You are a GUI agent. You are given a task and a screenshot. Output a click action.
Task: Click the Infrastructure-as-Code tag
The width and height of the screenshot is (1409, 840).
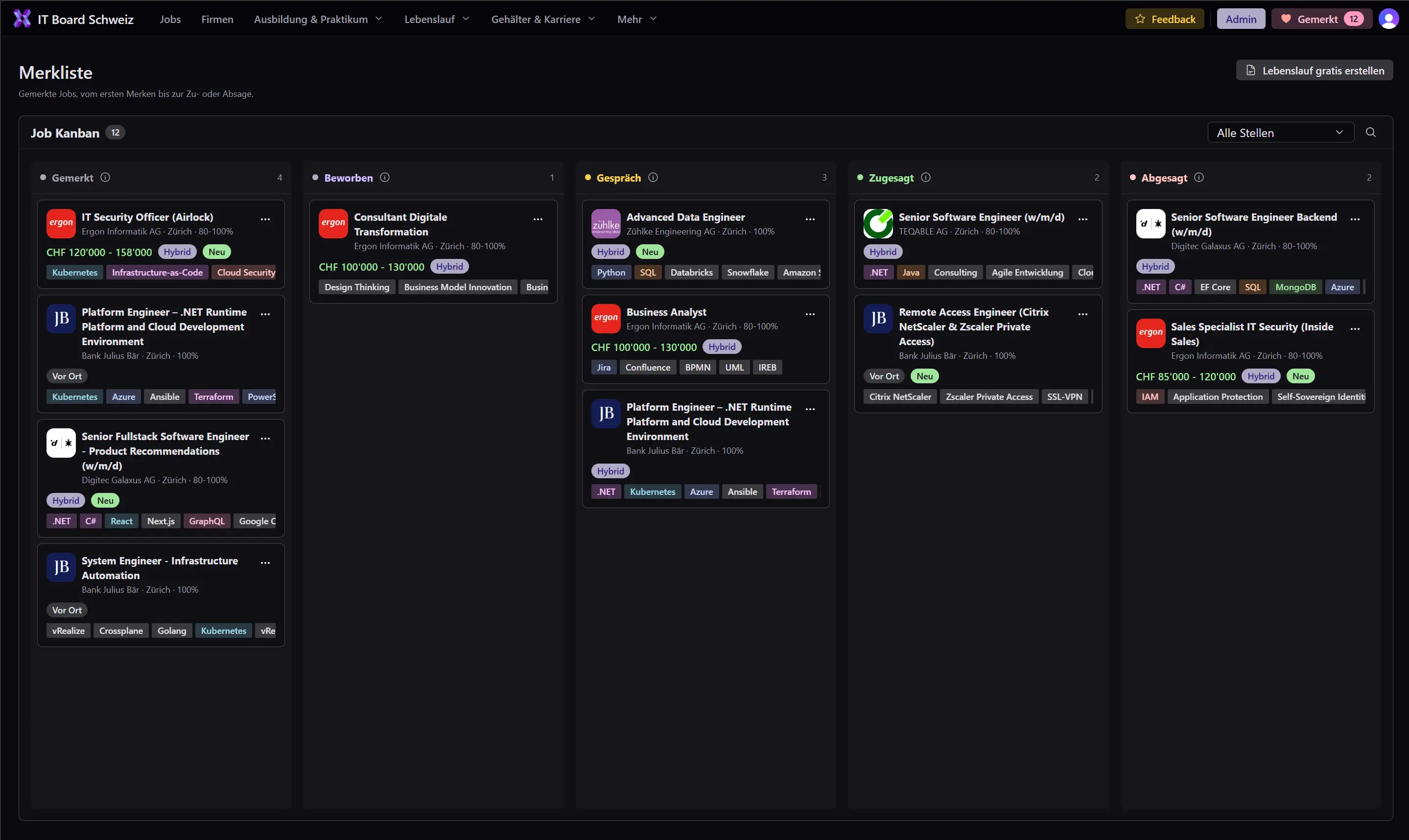pos(157,273)
